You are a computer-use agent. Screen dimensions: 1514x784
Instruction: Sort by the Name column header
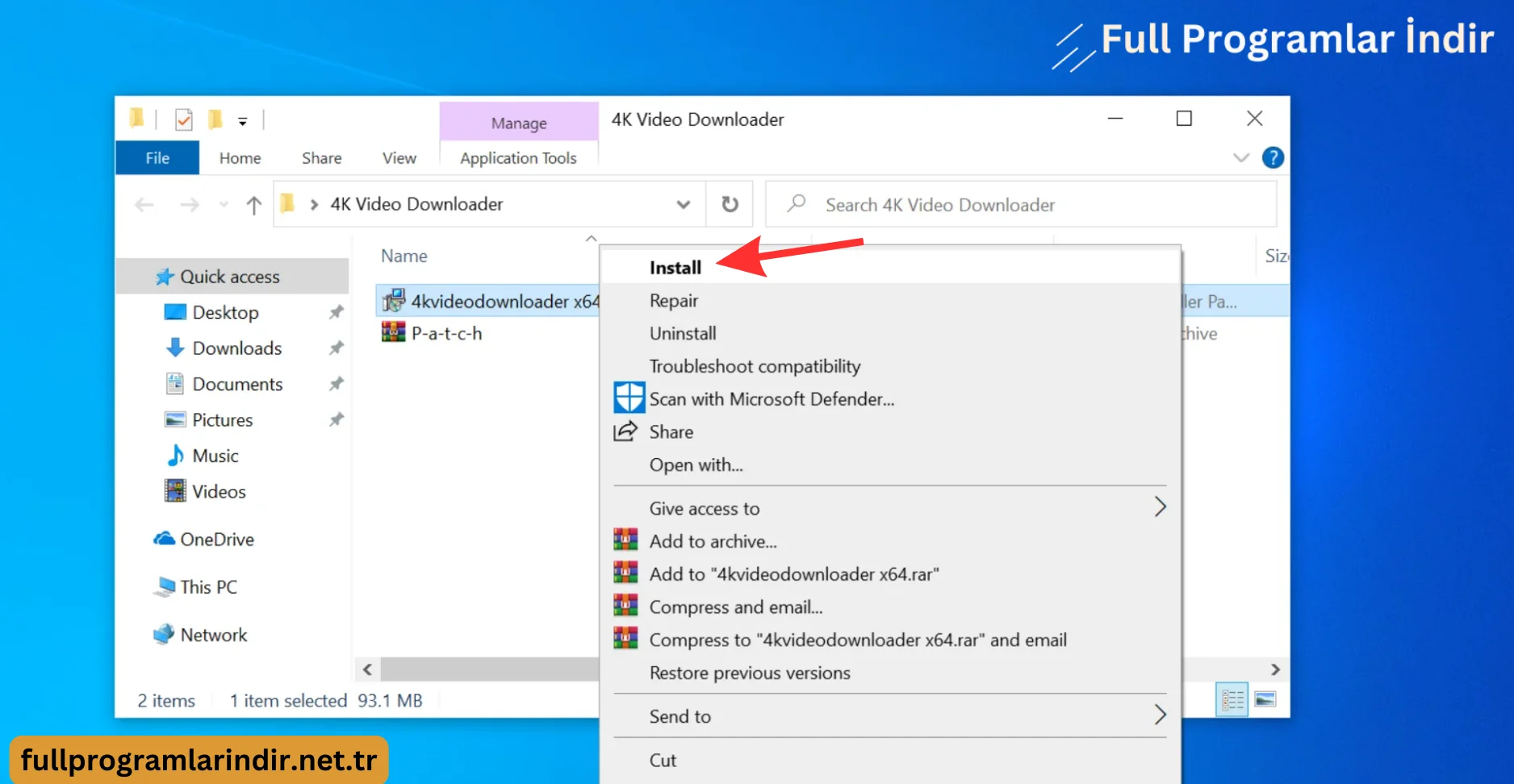pos(404,256)
